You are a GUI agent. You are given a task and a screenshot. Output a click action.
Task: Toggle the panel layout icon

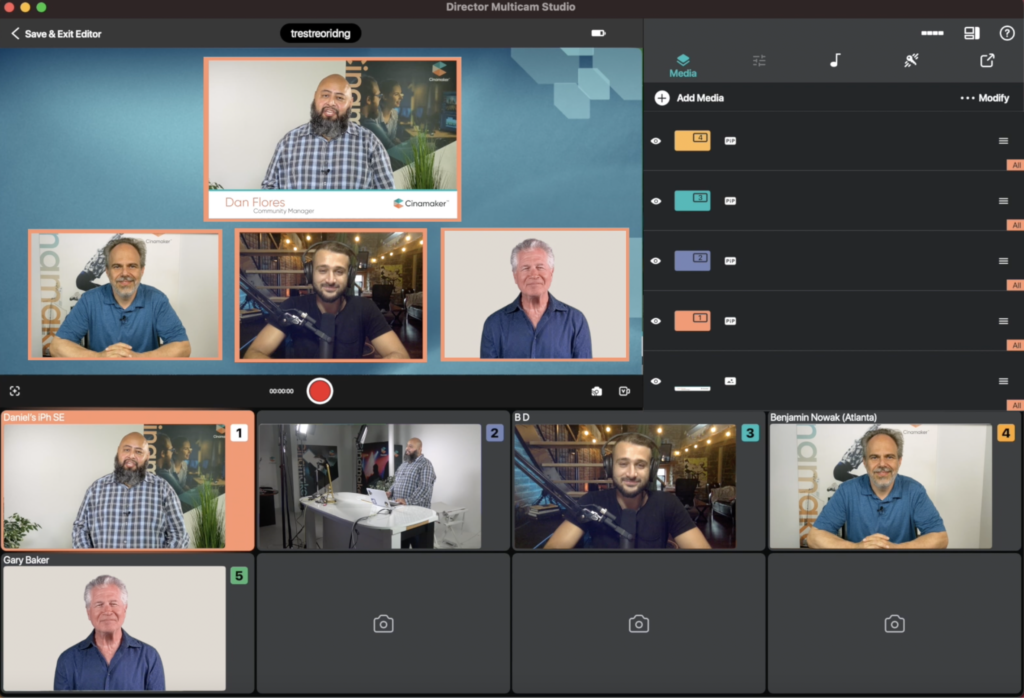[x=972, y=33]
